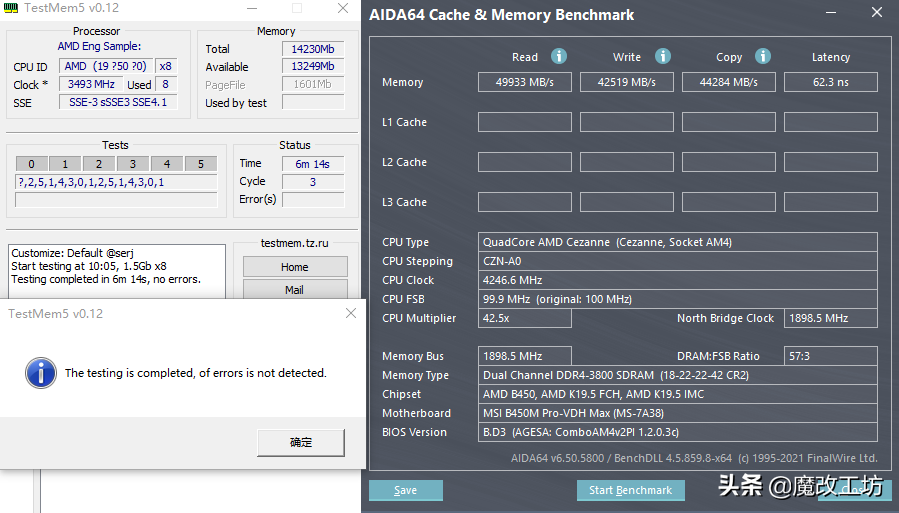Close the AIDA64 benchmark window
Viewport: 899px width, 513px height.
coord(877,13)
